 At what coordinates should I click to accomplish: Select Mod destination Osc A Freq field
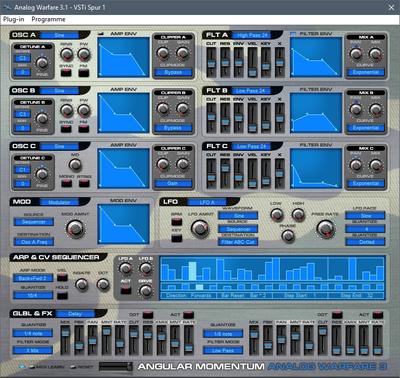click(34, 242)
